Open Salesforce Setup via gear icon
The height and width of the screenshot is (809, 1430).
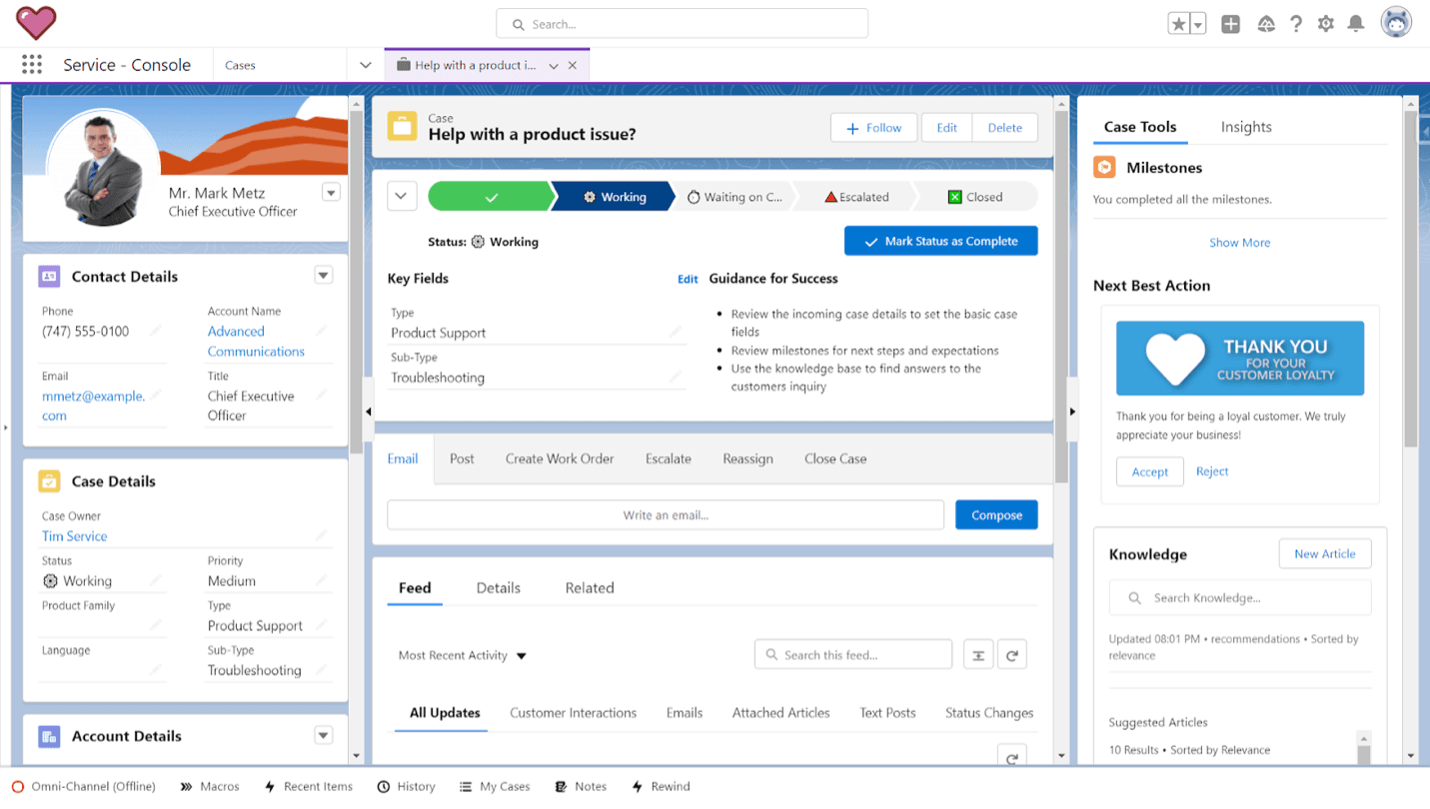(1326, 23)
